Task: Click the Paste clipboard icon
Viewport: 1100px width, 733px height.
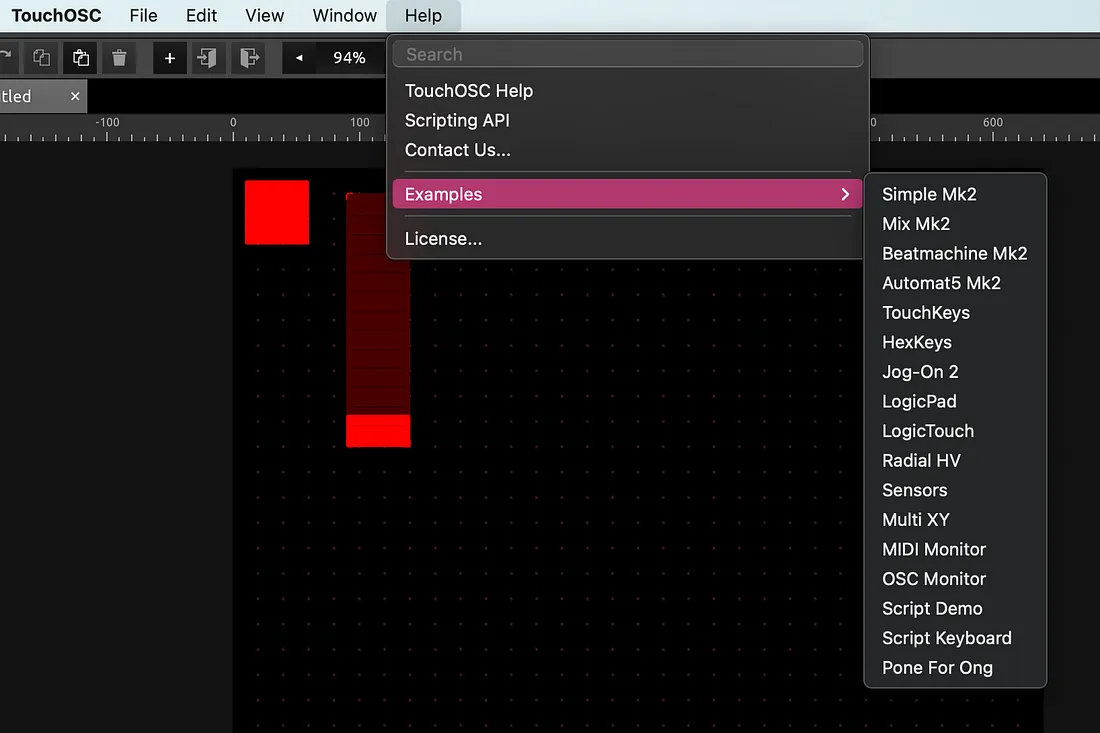Action: click(x=81, y=58)
